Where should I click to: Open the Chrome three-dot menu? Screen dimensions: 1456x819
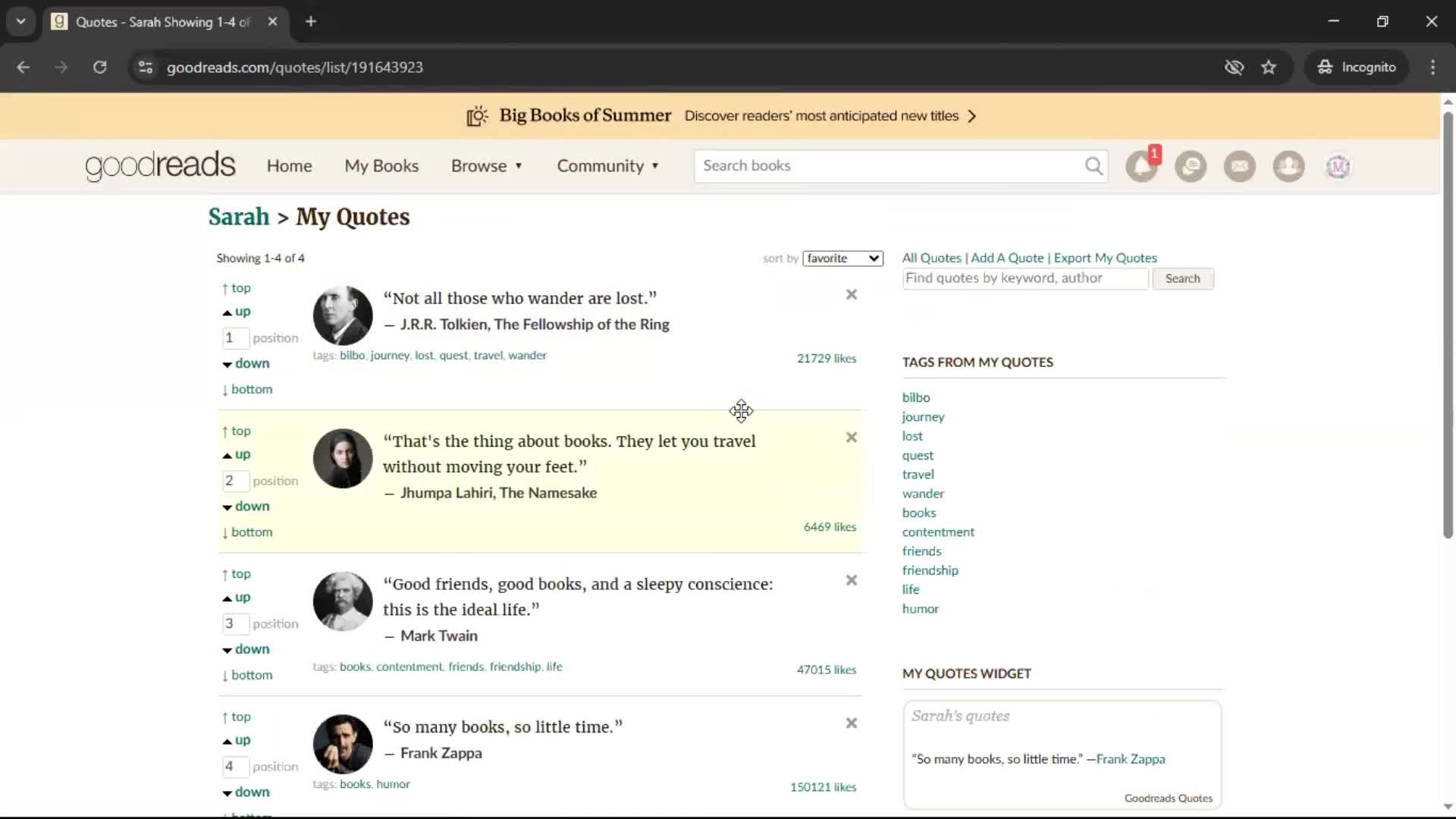tap(1432, 67)
